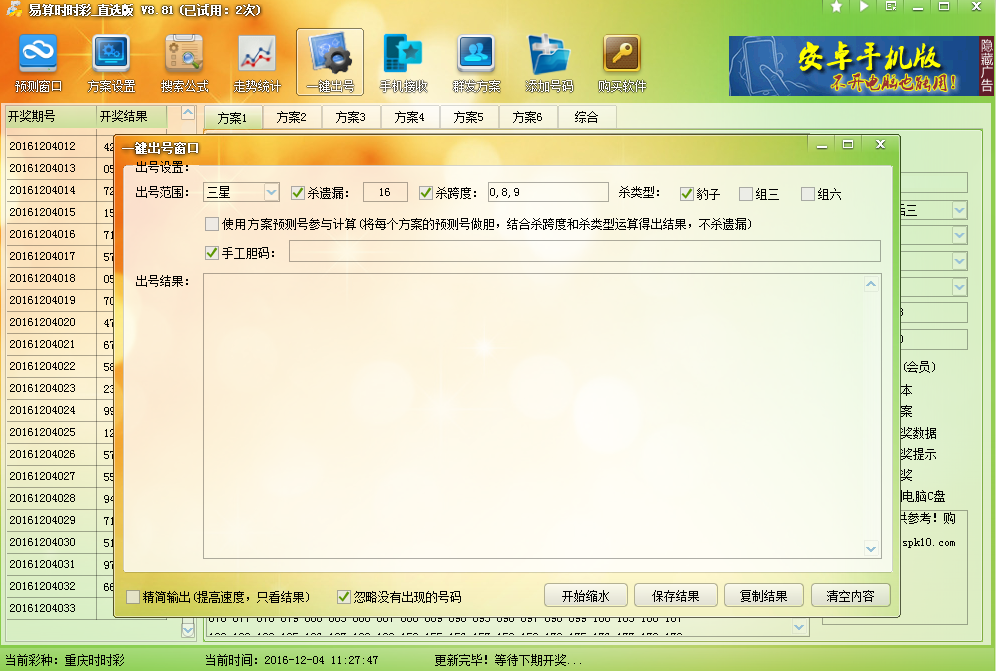
Task: Enable 精简输出 for faster results
Action: 131,595
